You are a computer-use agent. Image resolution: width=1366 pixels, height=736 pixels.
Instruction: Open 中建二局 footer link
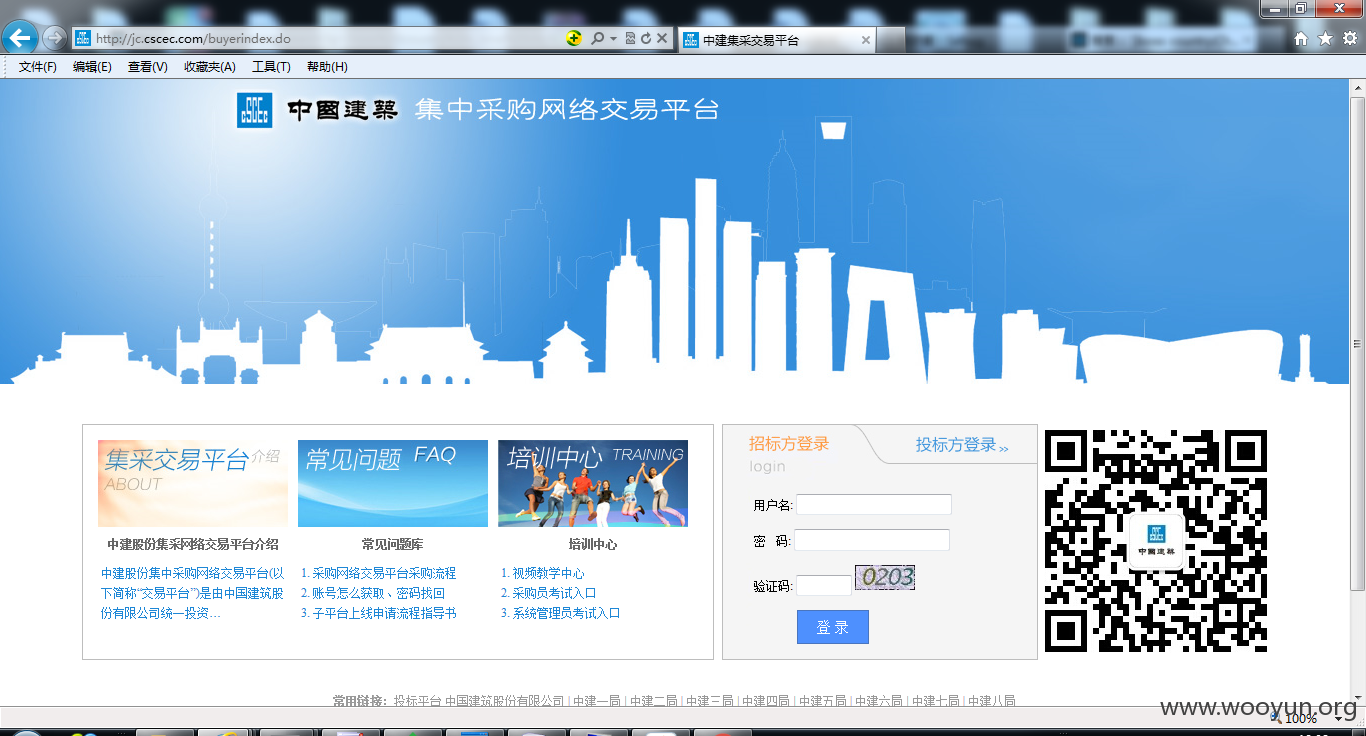653,701
